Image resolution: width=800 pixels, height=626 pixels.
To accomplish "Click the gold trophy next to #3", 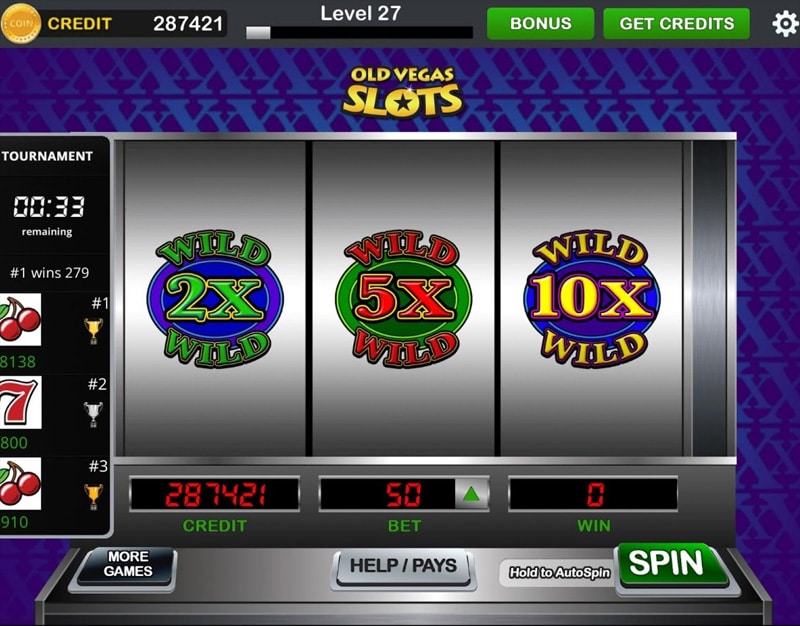I will click(93, 496).
